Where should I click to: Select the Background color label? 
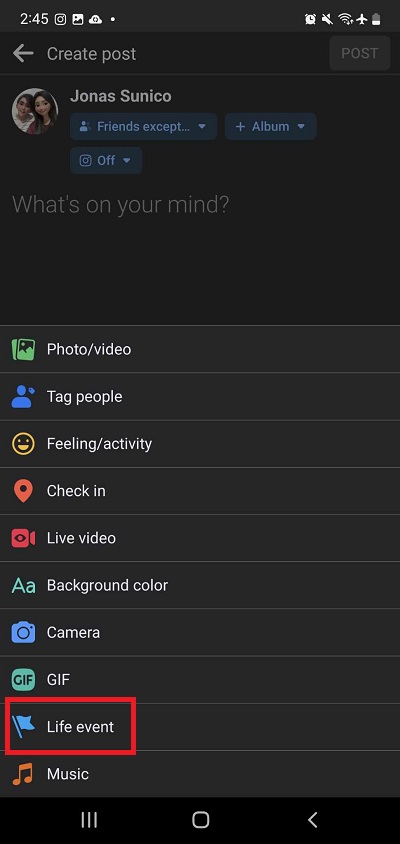[108, 585]
